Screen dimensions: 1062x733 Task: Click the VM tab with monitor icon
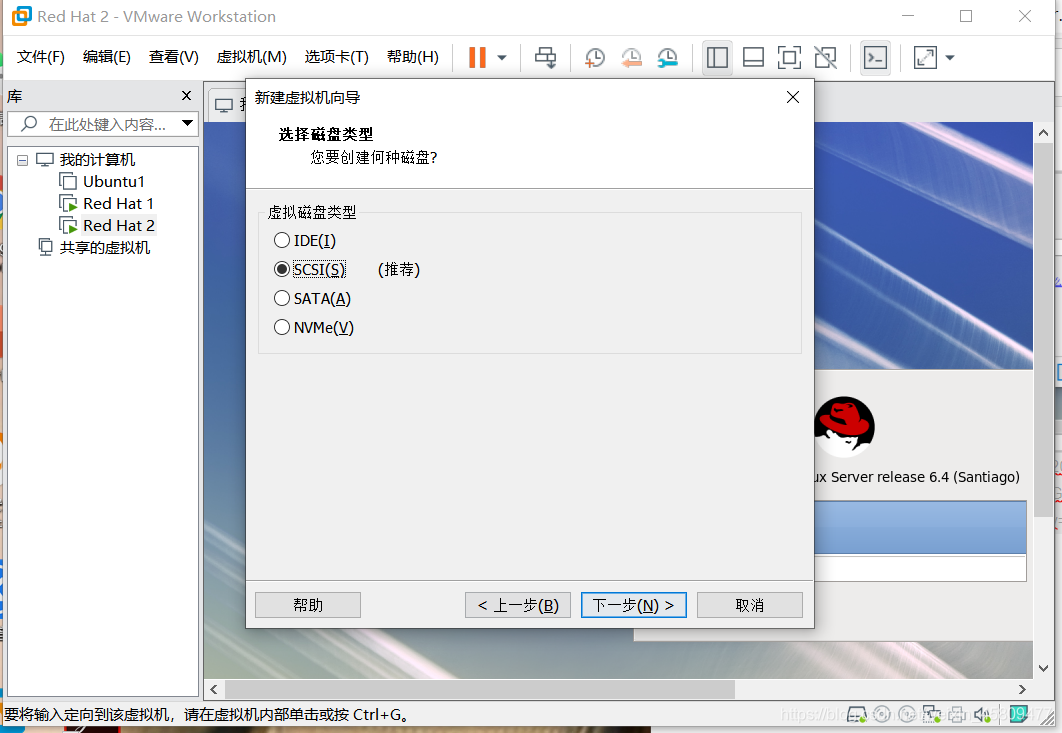point(226,105)
